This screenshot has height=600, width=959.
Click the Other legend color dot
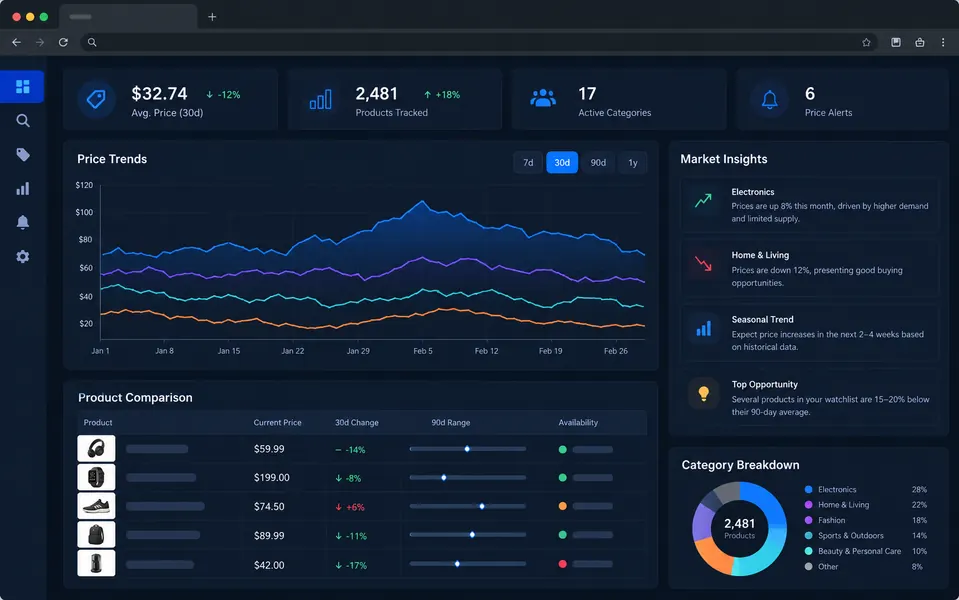(x=809, y=566)
